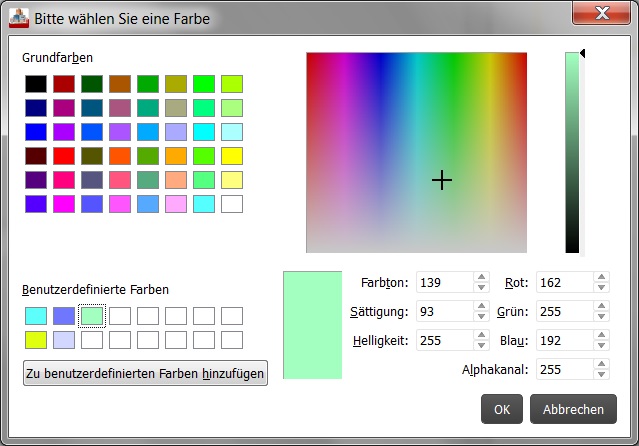Select the mint green custom color swatch
Viewport: 639px width, 446px height.
click(x=92, y=315)
